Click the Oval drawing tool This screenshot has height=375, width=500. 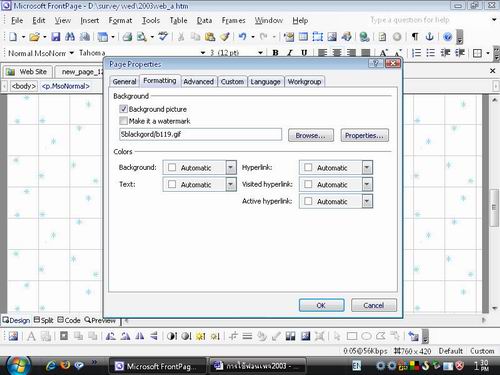366,336
